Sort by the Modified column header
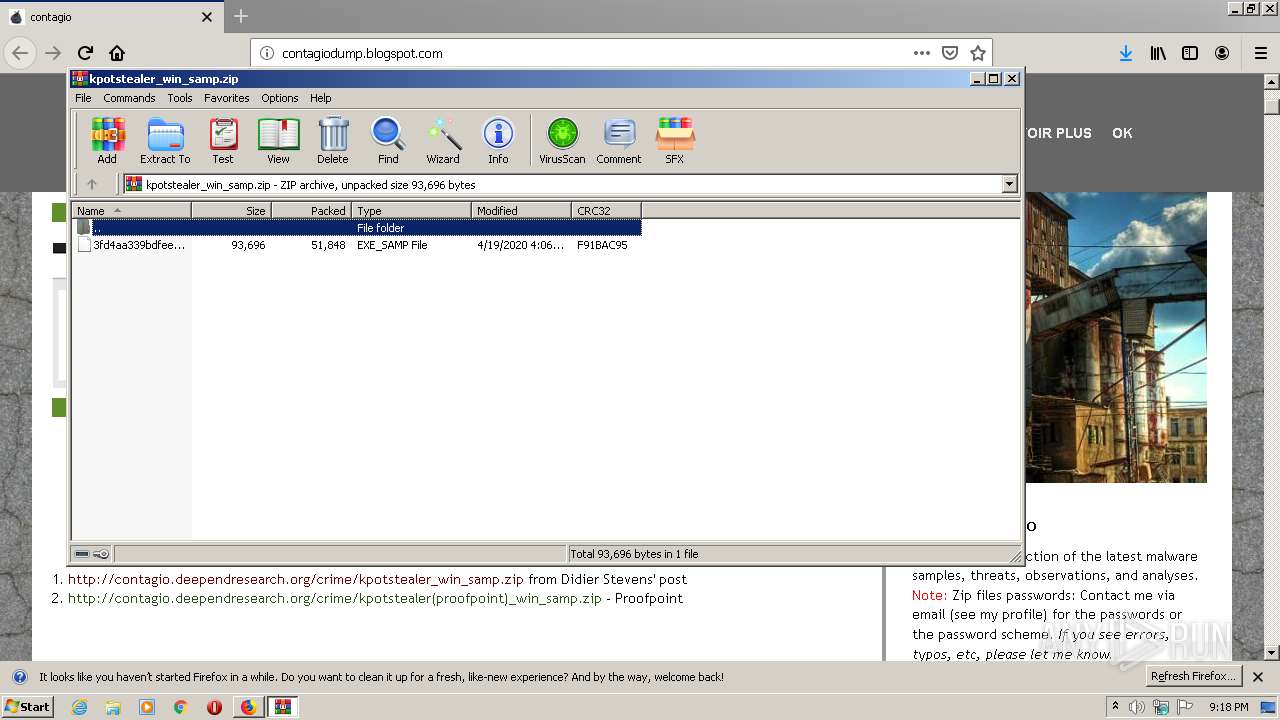Viewport: 1280px width, 720px height. point(521,210)
